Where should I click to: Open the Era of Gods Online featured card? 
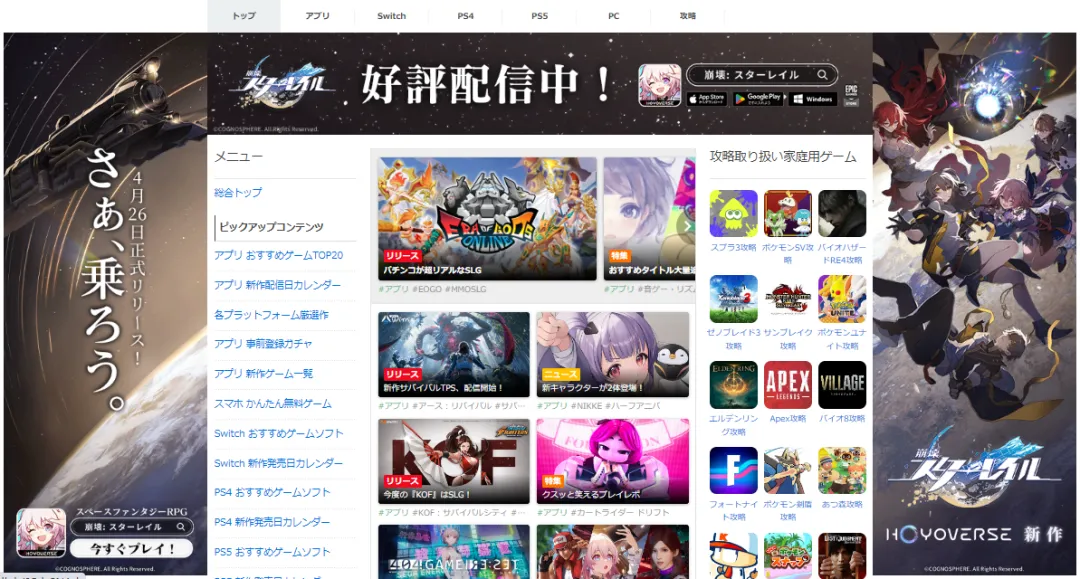[487, 218]
